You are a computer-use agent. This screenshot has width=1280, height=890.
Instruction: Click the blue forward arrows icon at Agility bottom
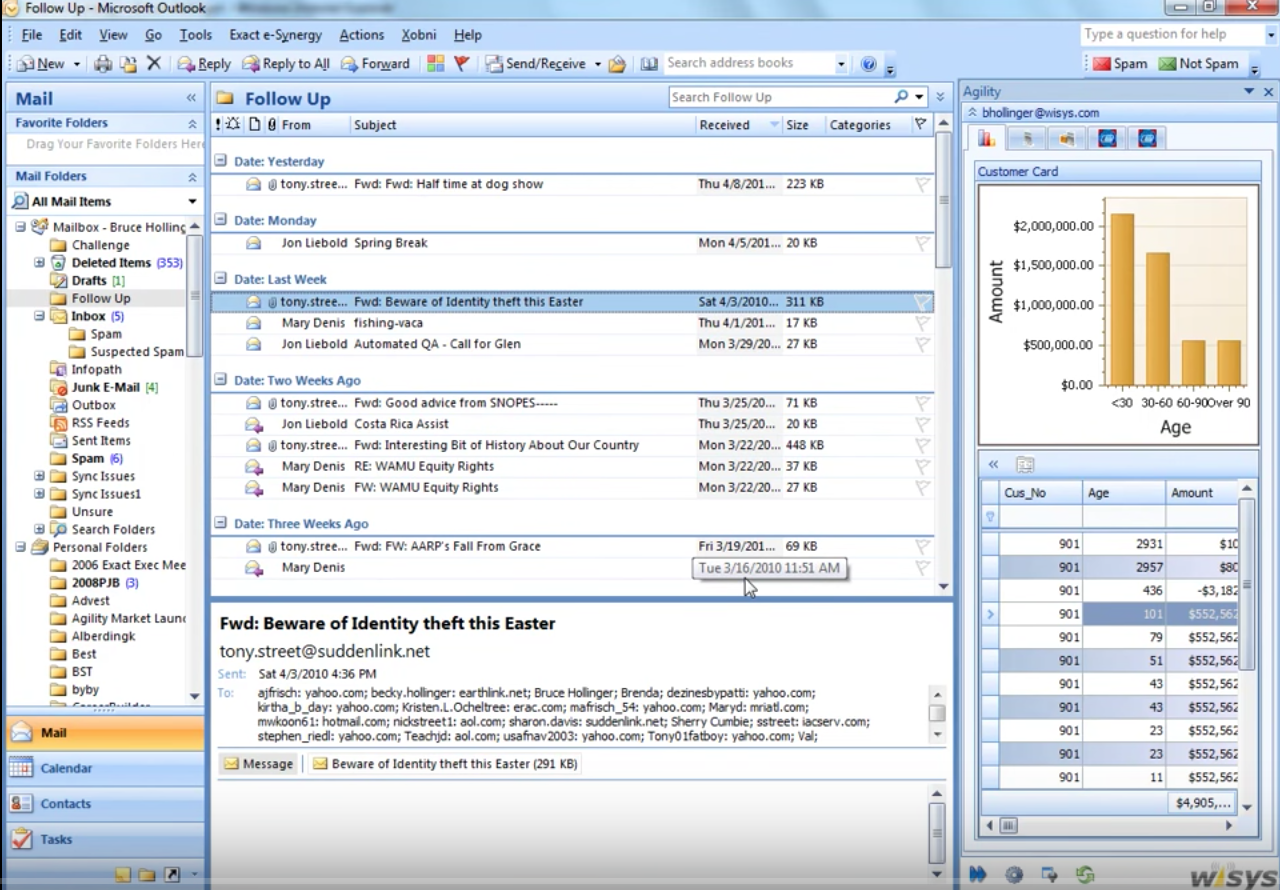977,874
